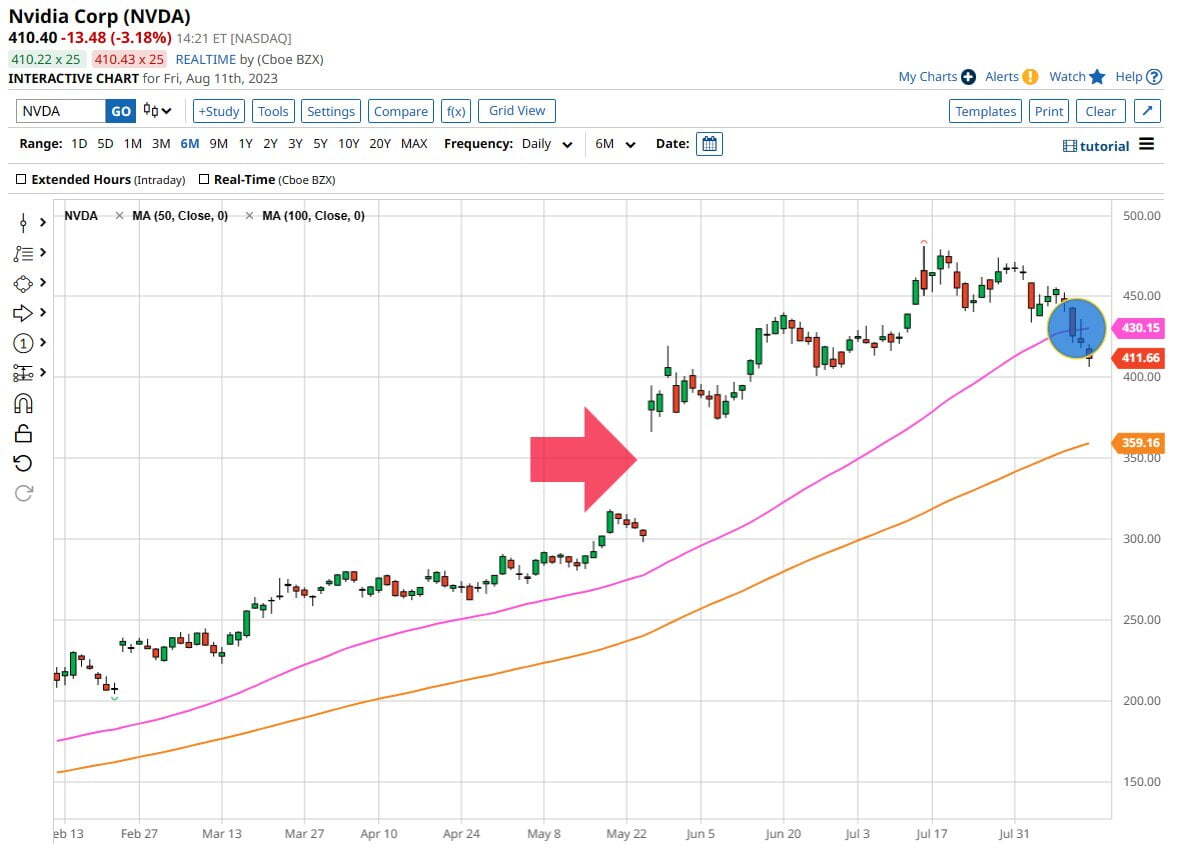Select the 6M range
The image size is (1181, 857).
click(190, 144)
